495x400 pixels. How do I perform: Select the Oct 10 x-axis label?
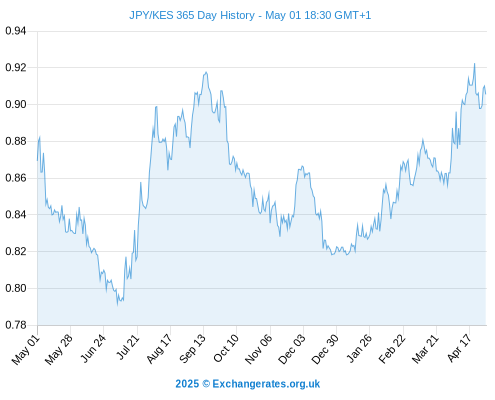[226, 349]
